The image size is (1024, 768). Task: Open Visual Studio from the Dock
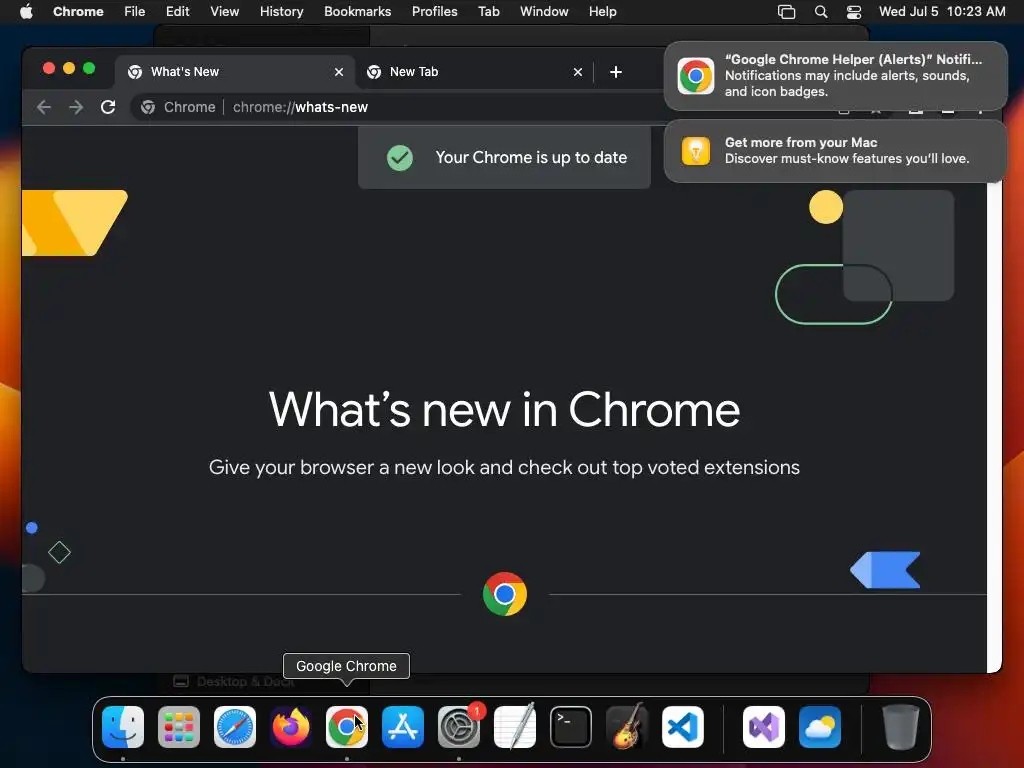[764, 727]
